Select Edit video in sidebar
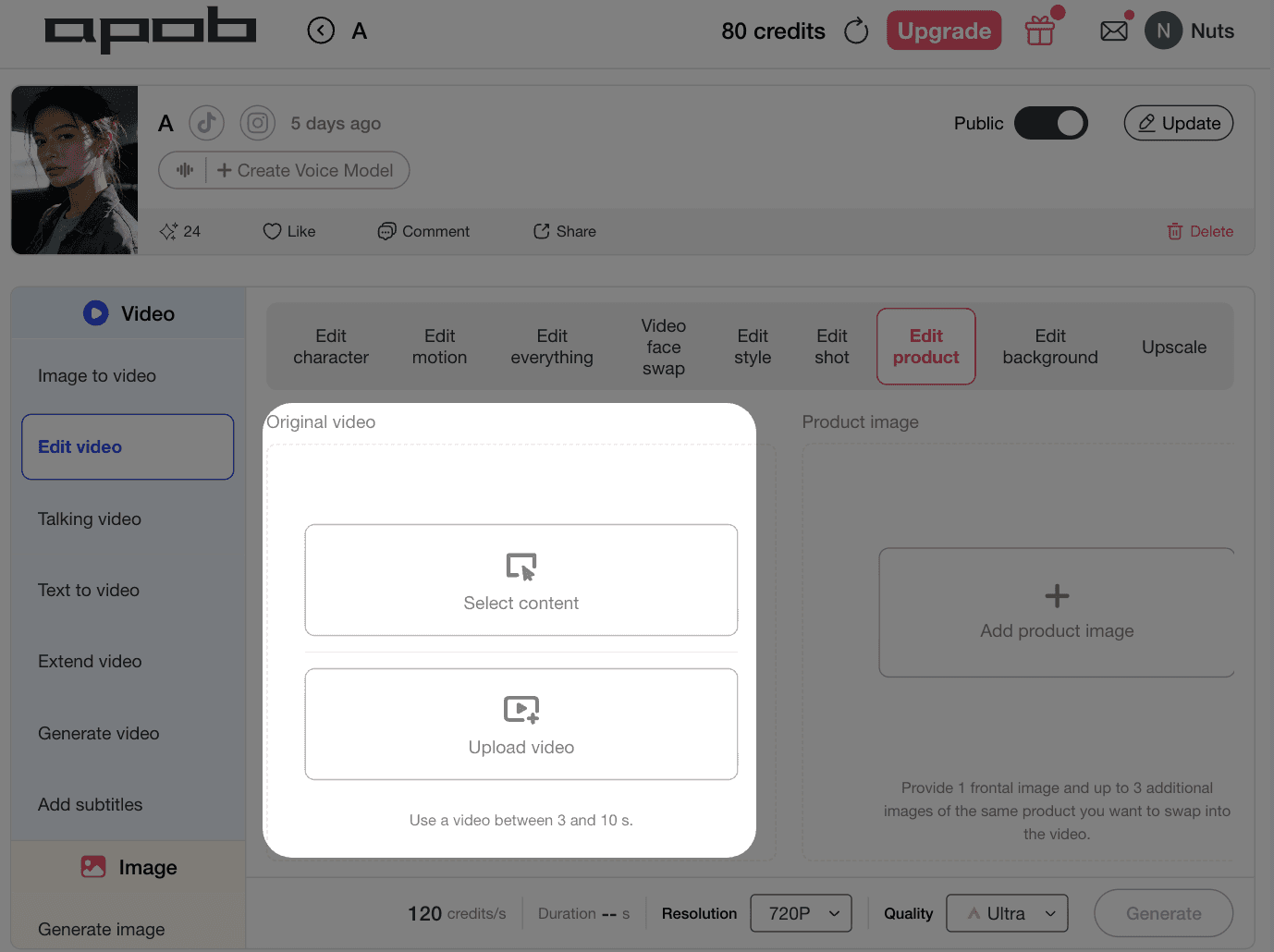The image size is (1274, 952). pos(128,446)
